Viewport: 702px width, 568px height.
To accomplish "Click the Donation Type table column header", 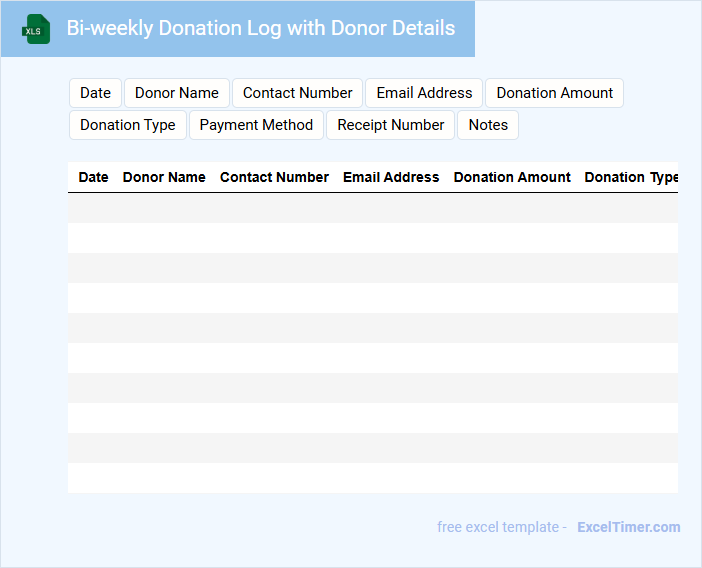I will coord(631,177).
